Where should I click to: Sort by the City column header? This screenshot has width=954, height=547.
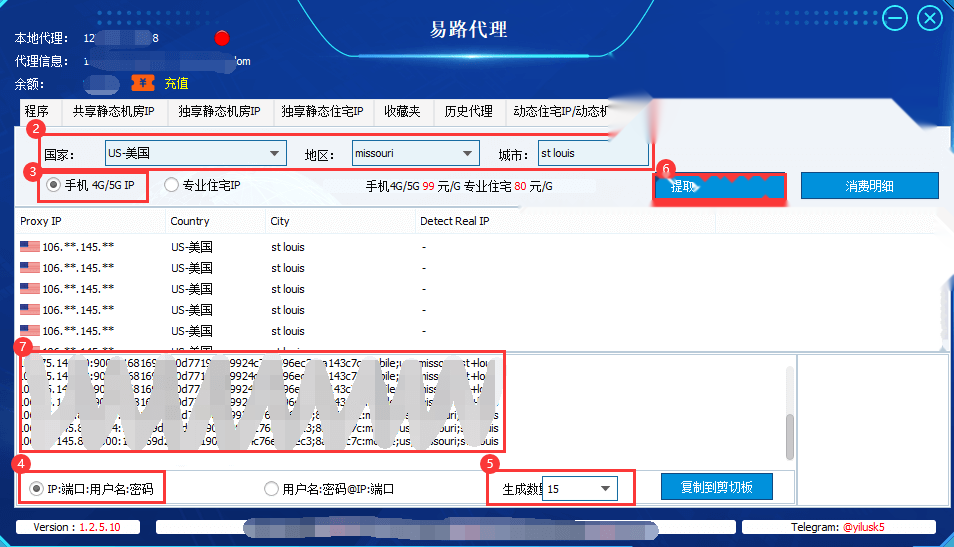coord(340,221)
